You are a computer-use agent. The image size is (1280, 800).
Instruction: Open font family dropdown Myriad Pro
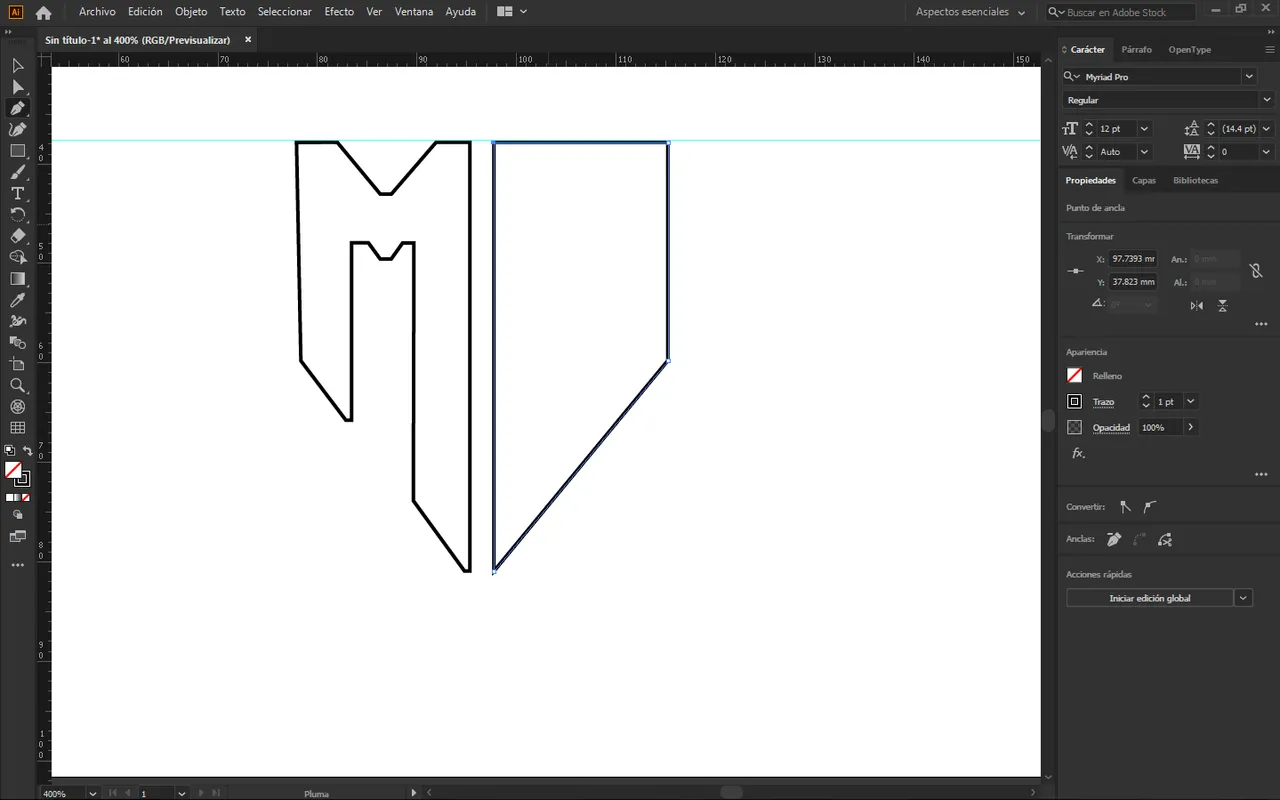1249,76
